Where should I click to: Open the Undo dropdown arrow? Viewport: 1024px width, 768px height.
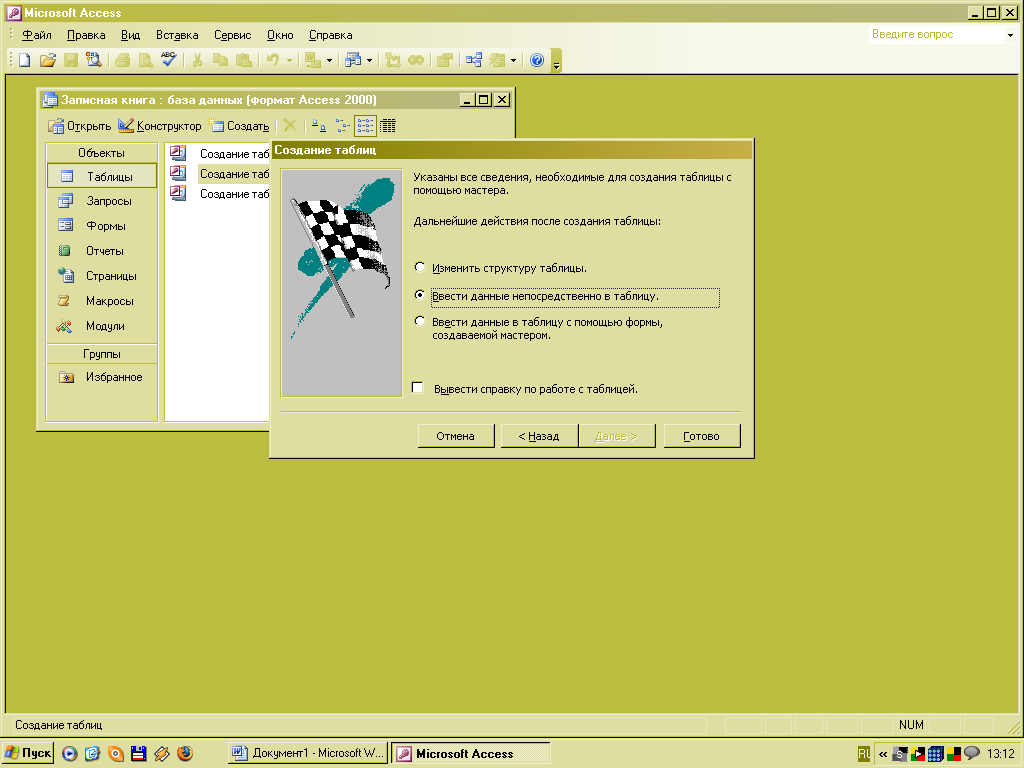click(x=289, y=60)
